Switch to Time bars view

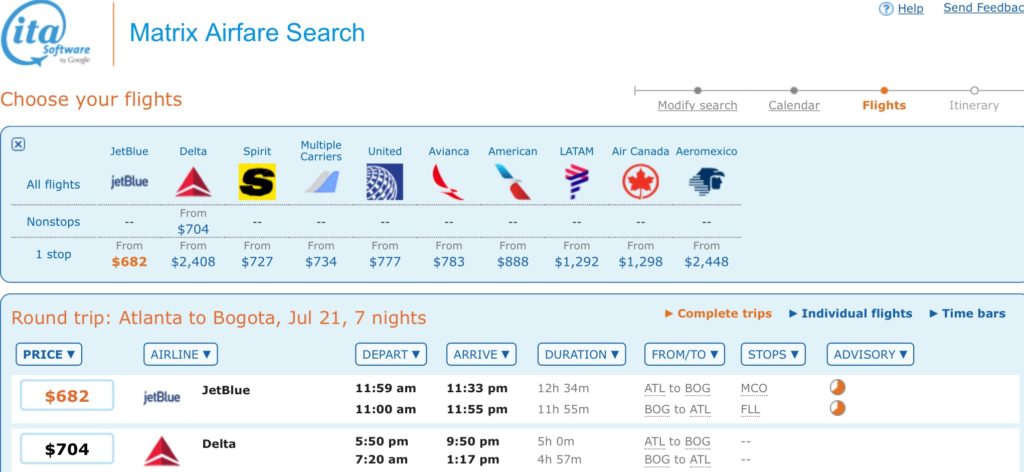pos(967,313)
